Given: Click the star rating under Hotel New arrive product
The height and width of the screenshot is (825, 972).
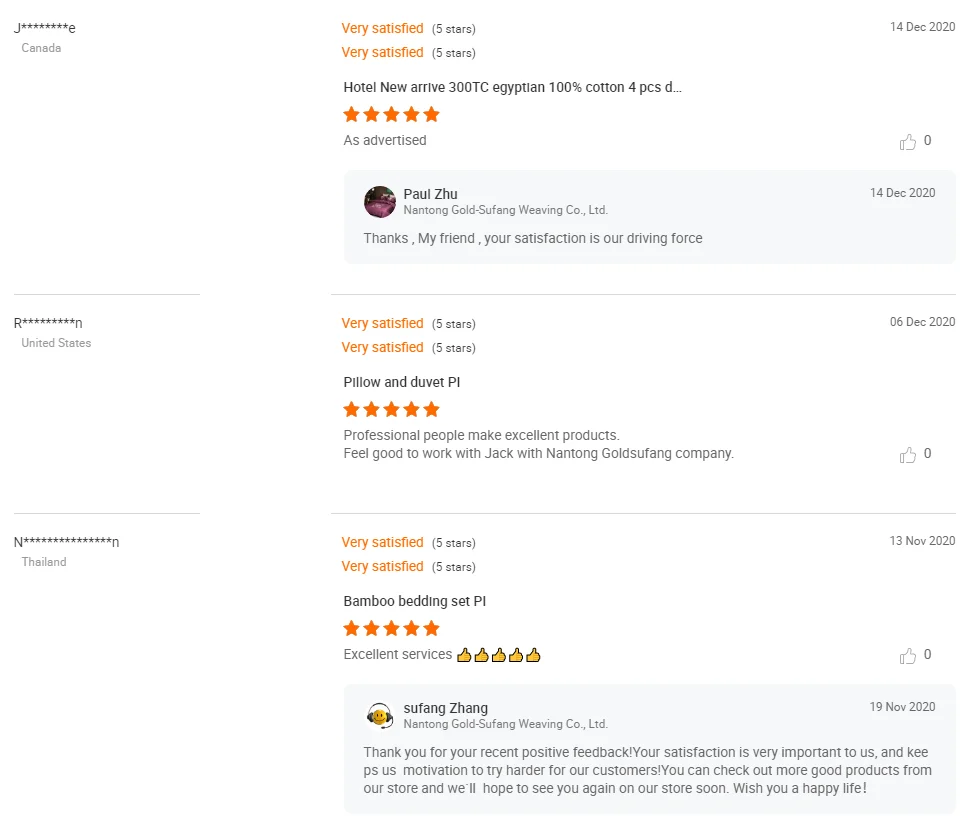Looking at the screenshot, I should [x=391, y=114].
